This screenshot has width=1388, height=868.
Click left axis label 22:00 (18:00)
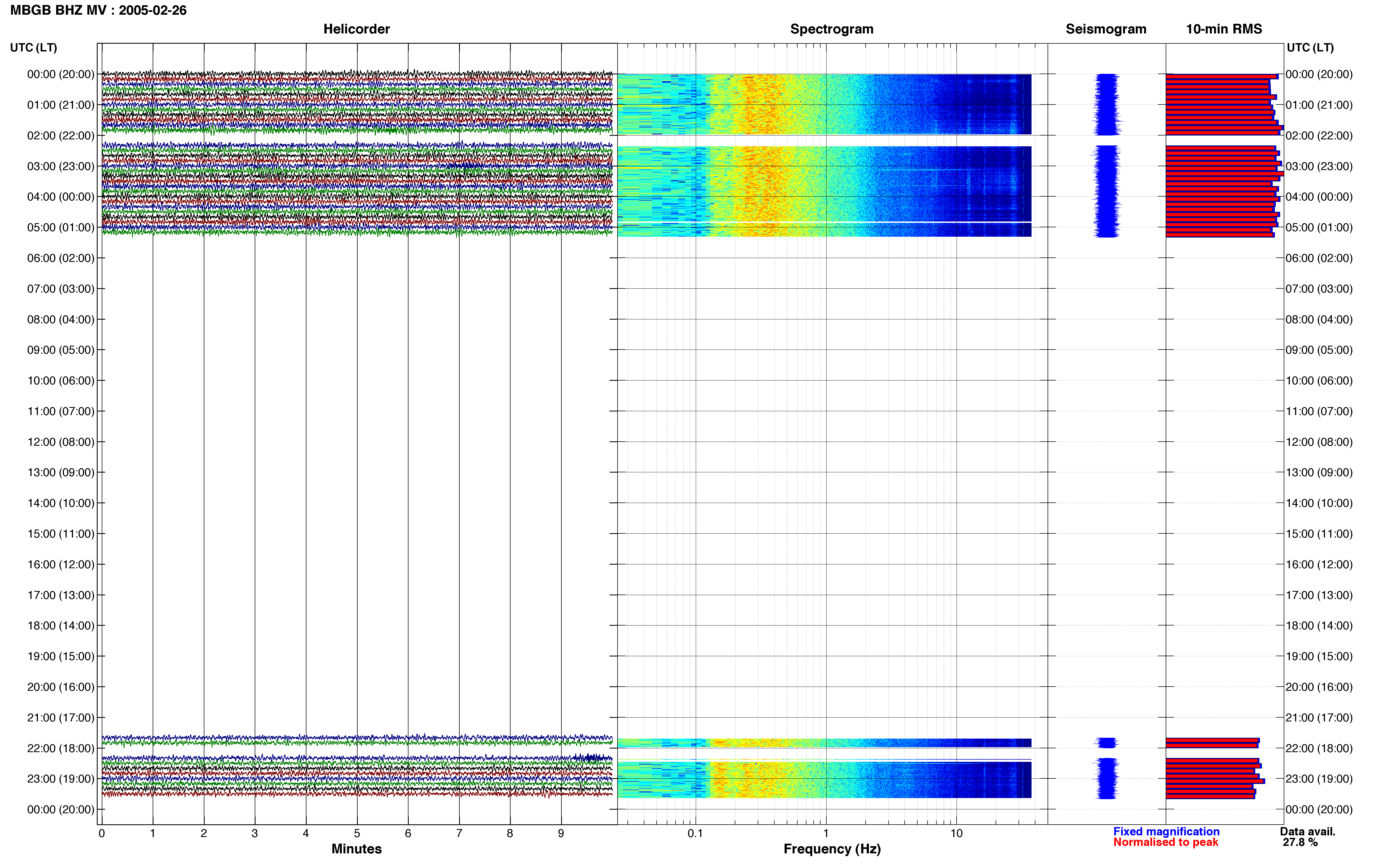click(x=61, y=749)
